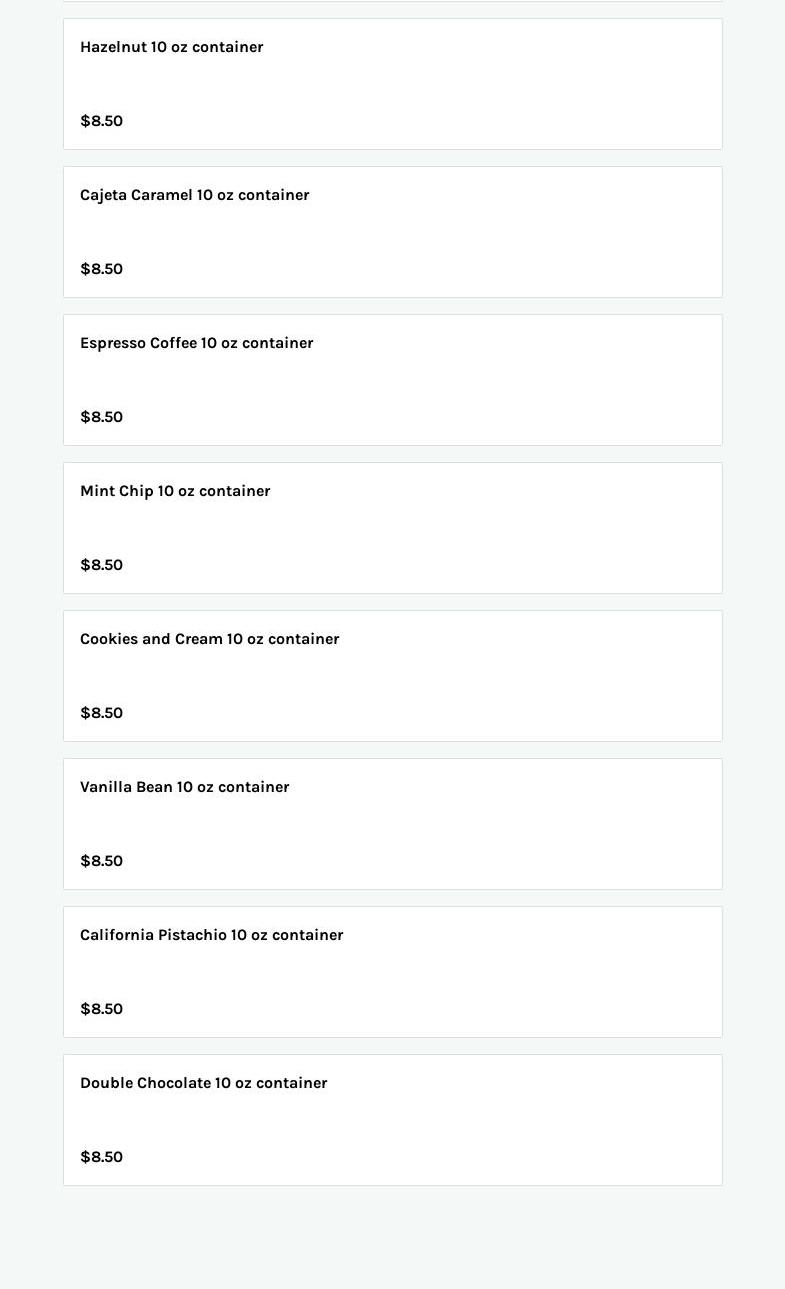
Task: Click the California Pistachio container title
Action: [211, 935]
